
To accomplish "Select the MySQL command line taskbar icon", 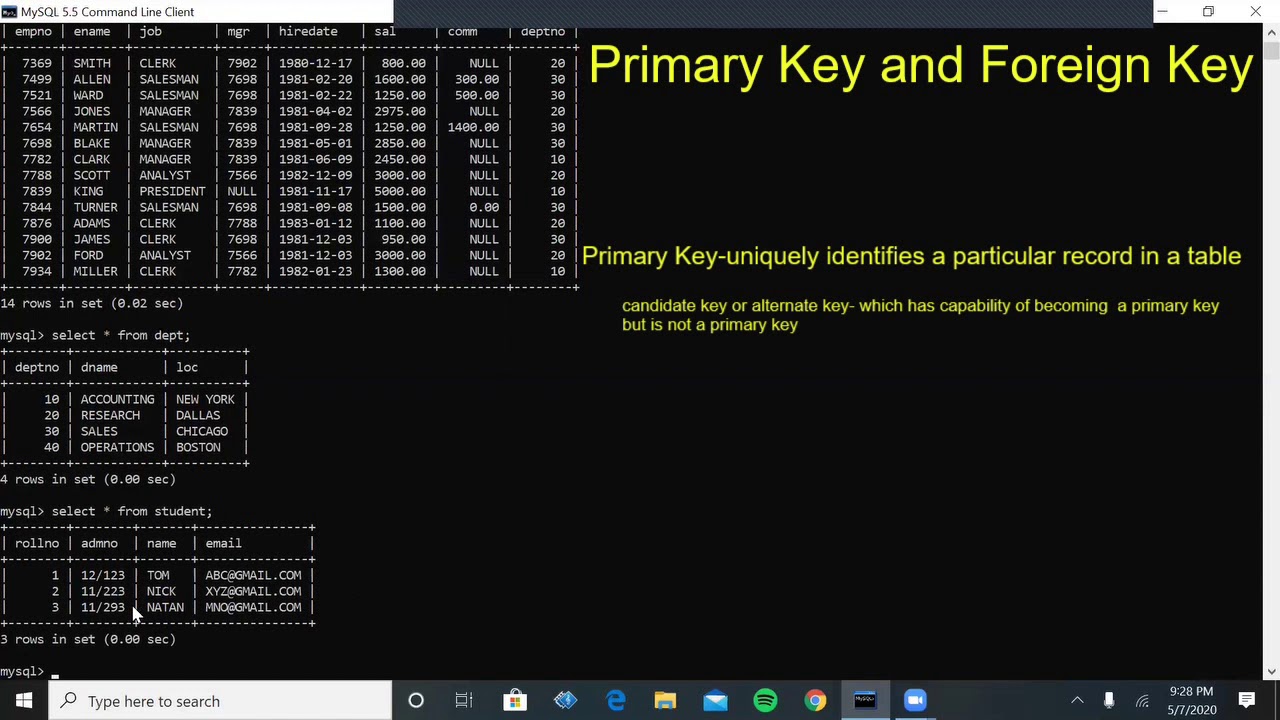I will click(865, 701).
